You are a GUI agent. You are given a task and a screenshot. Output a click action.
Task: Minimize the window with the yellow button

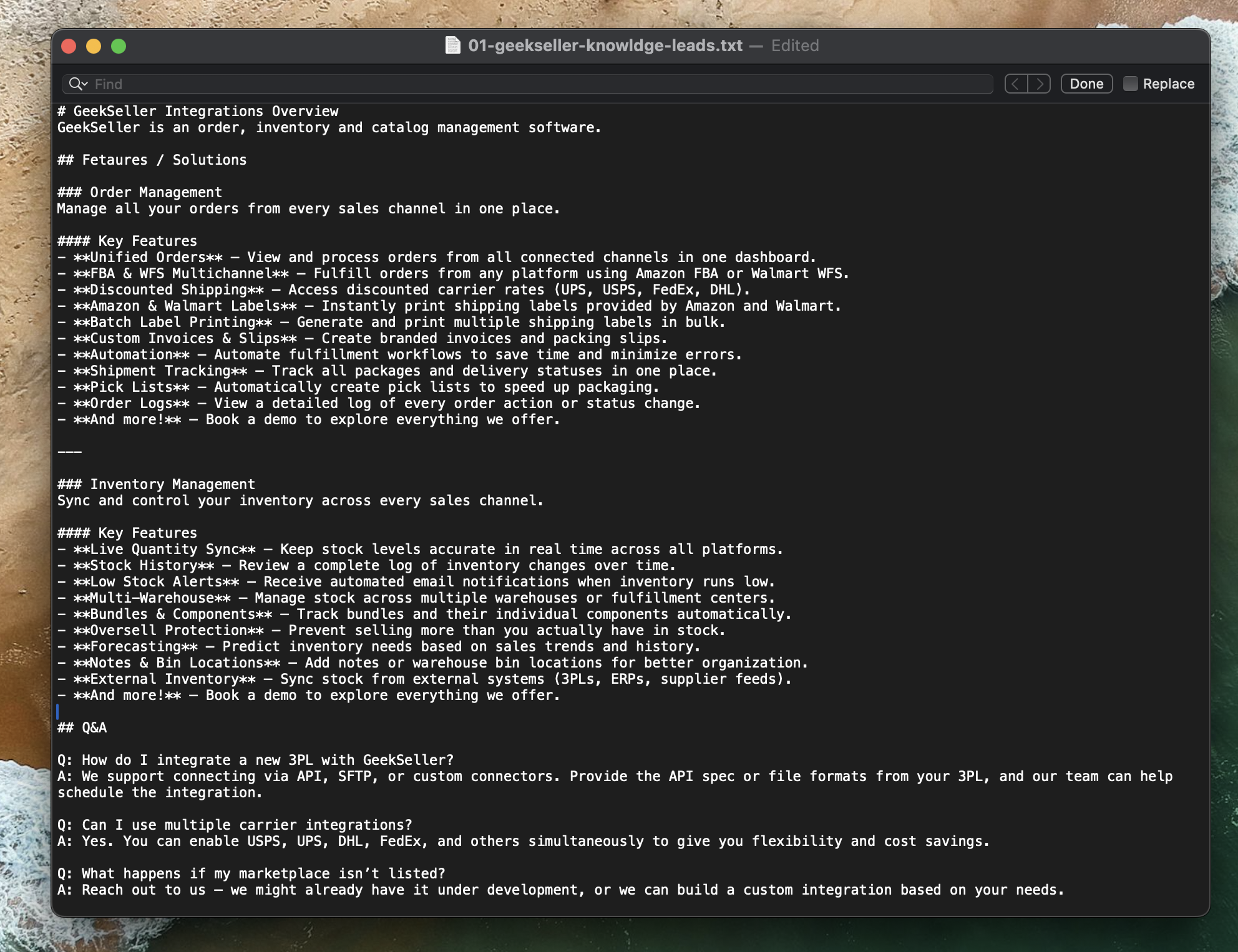click(x=94, y=46)
